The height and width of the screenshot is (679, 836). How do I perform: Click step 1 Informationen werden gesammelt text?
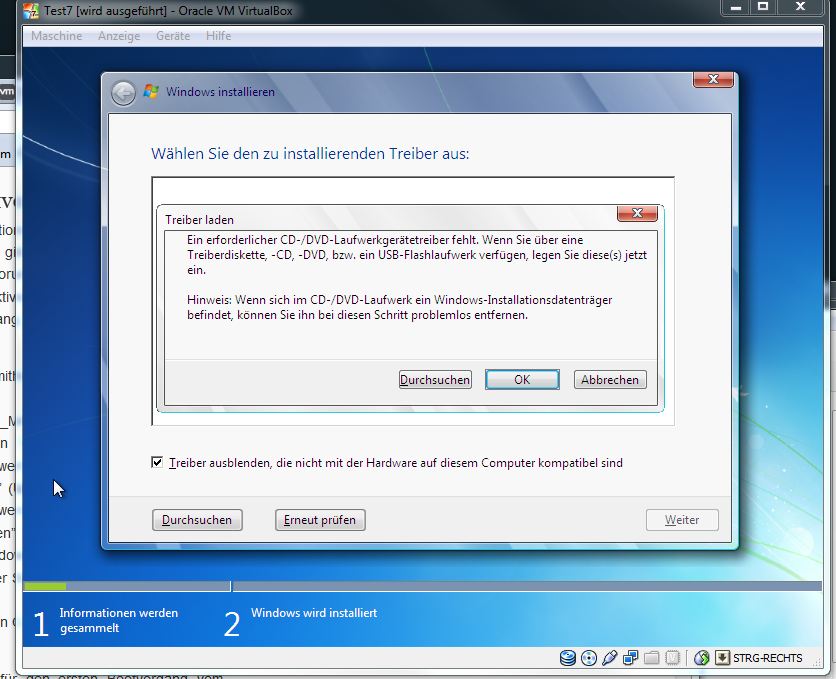pyautogui.click(x=119, y=620)
